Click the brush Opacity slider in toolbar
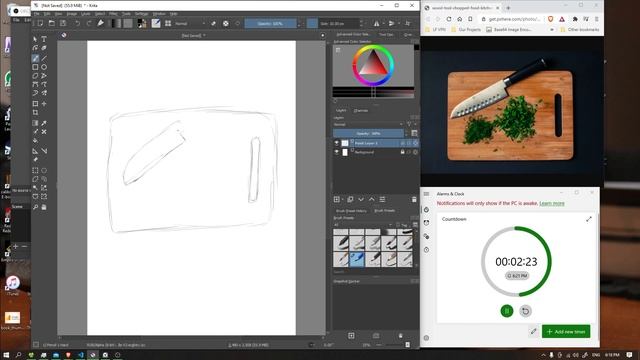Screen dimensions: 640x360 point(270,24)
